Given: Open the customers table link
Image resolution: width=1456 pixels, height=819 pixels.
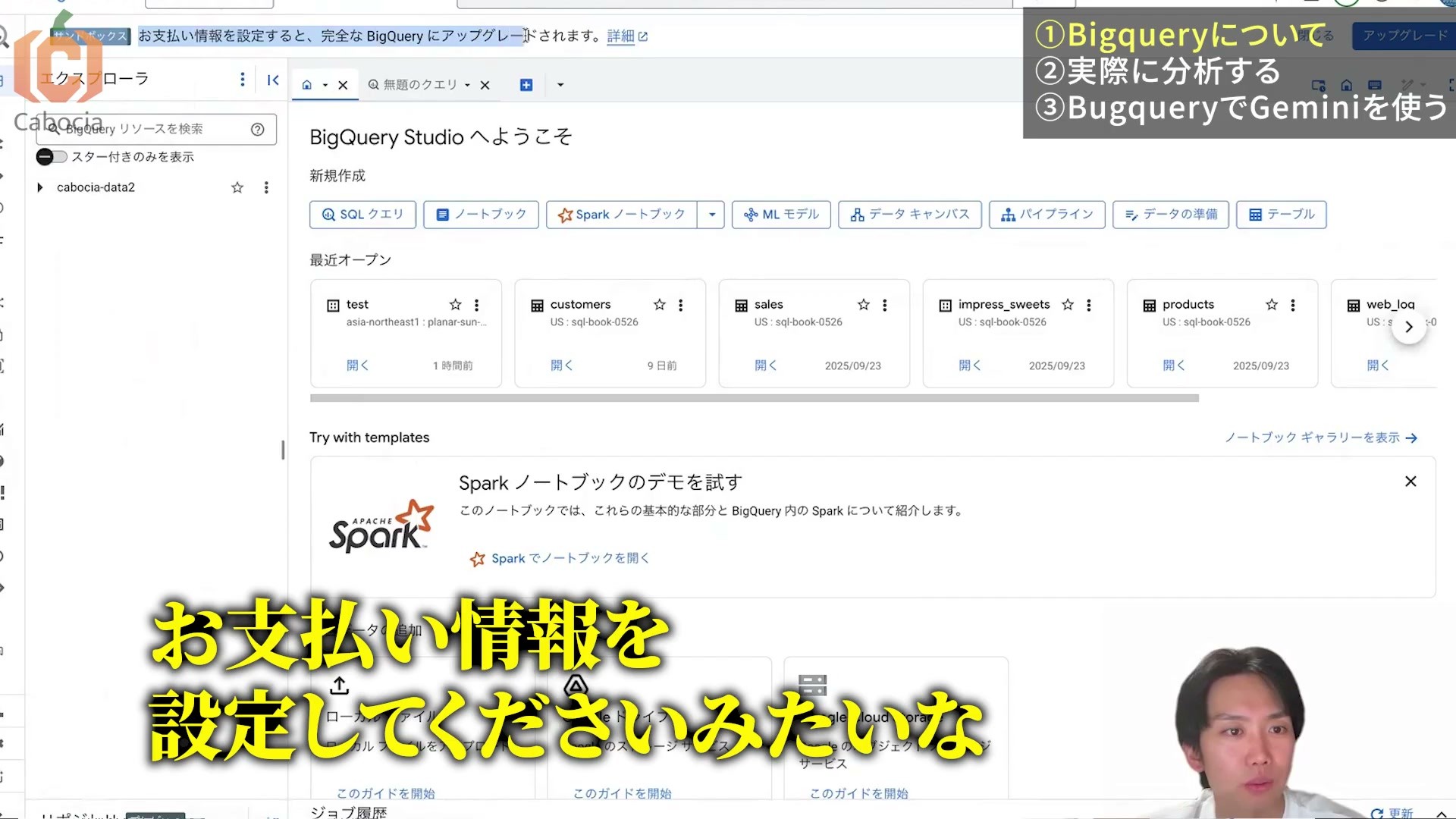Looking at the screenshot, I should (x=561, y=366).
